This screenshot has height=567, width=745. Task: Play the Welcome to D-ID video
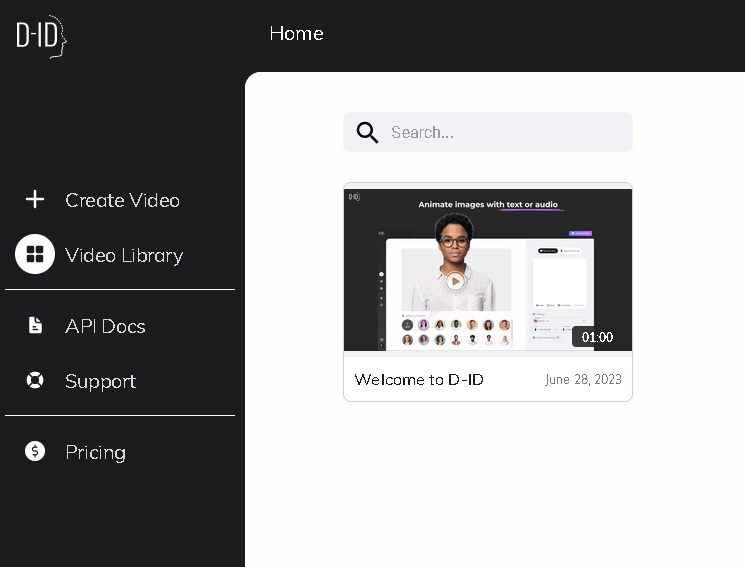tap(455, 281)
